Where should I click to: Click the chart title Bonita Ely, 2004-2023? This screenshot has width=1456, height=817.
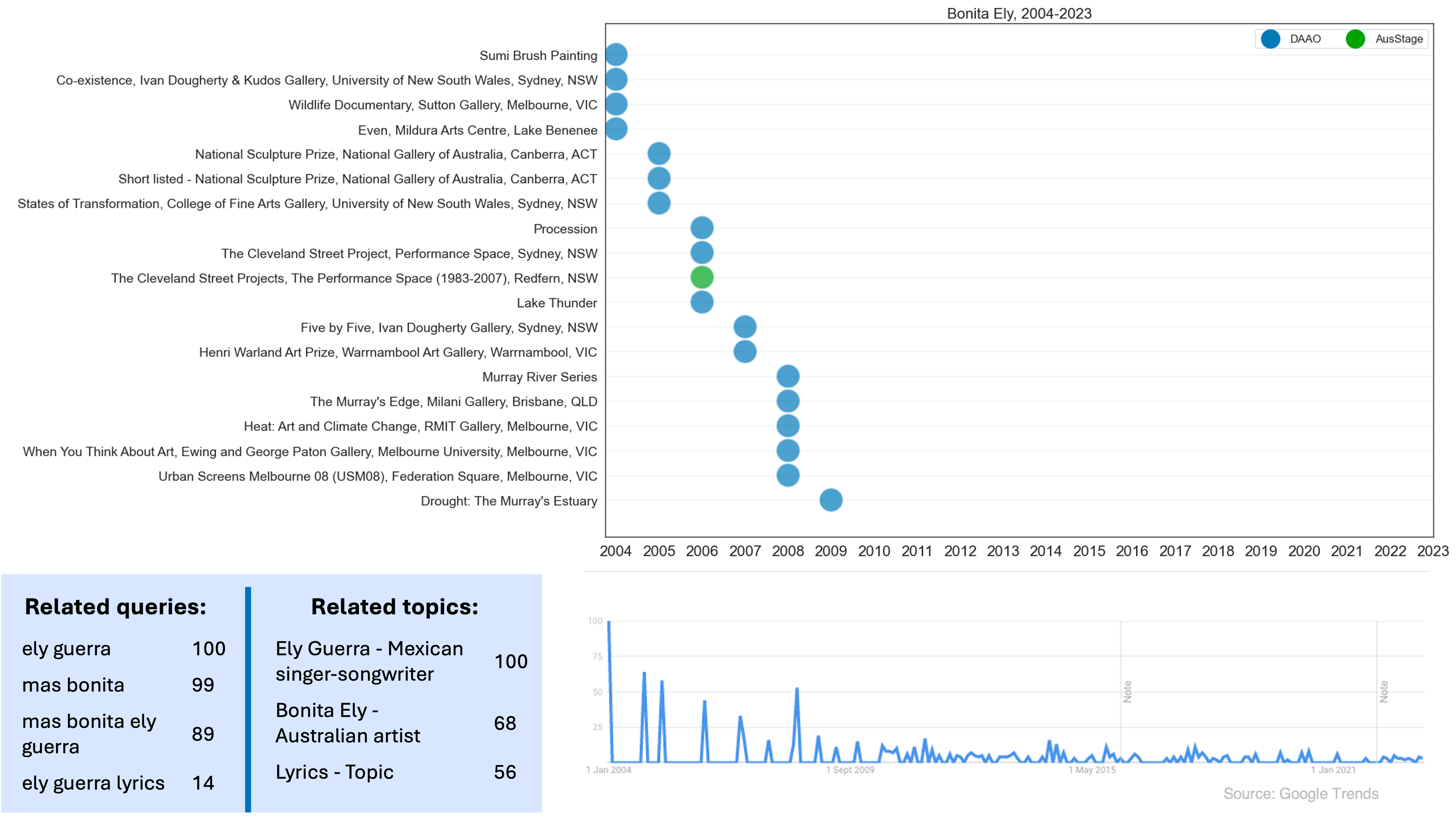(1019, 14)
